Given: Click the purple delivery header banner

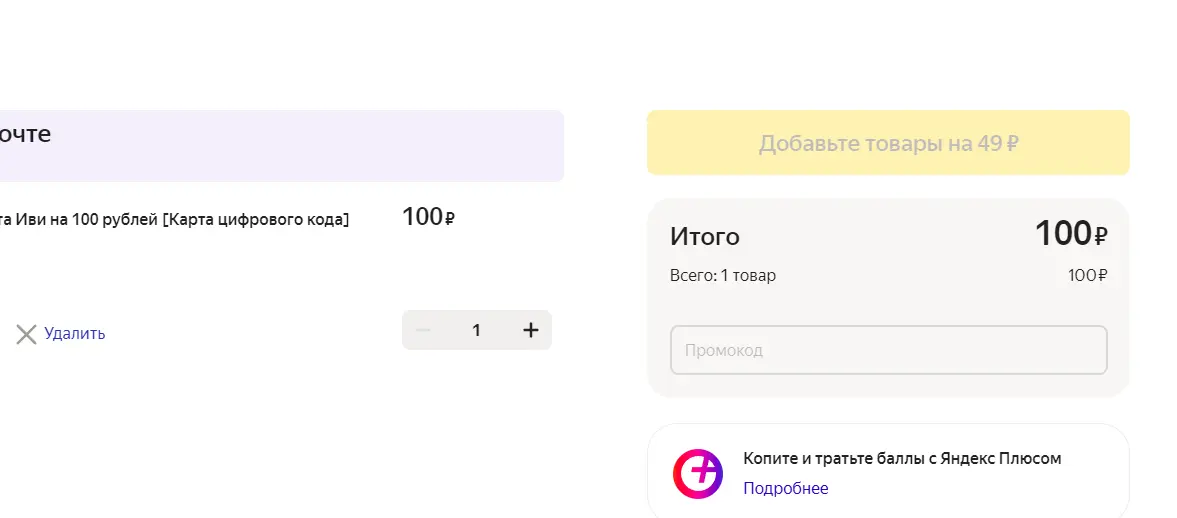Looking at the screenshot, I should (x=281, y=146).
